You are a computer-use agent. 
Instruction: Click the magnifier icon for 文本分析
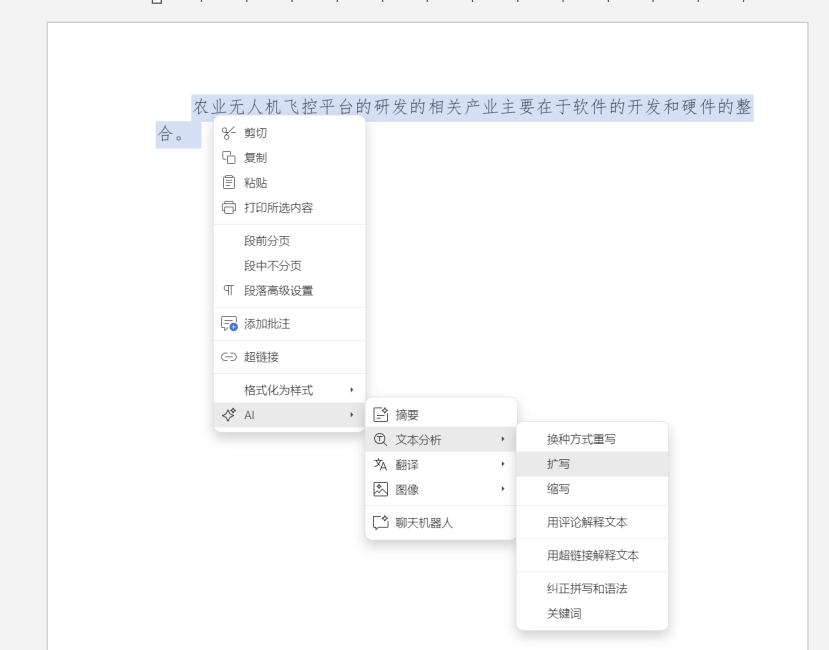[x=381, y=440]
